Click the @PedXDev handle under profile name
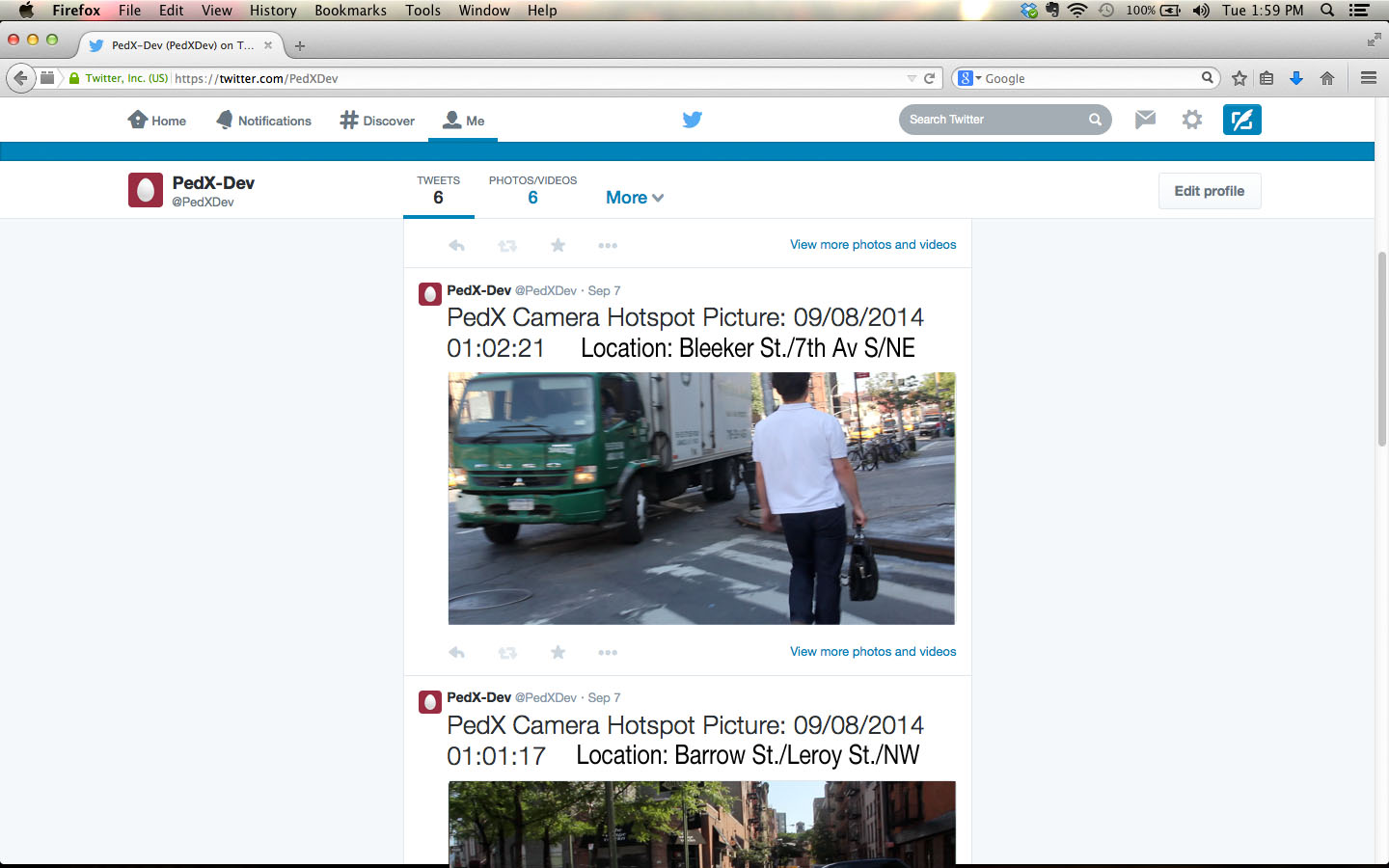Image resolution: width=1389 pixels, height=868 pixels. 203,202
